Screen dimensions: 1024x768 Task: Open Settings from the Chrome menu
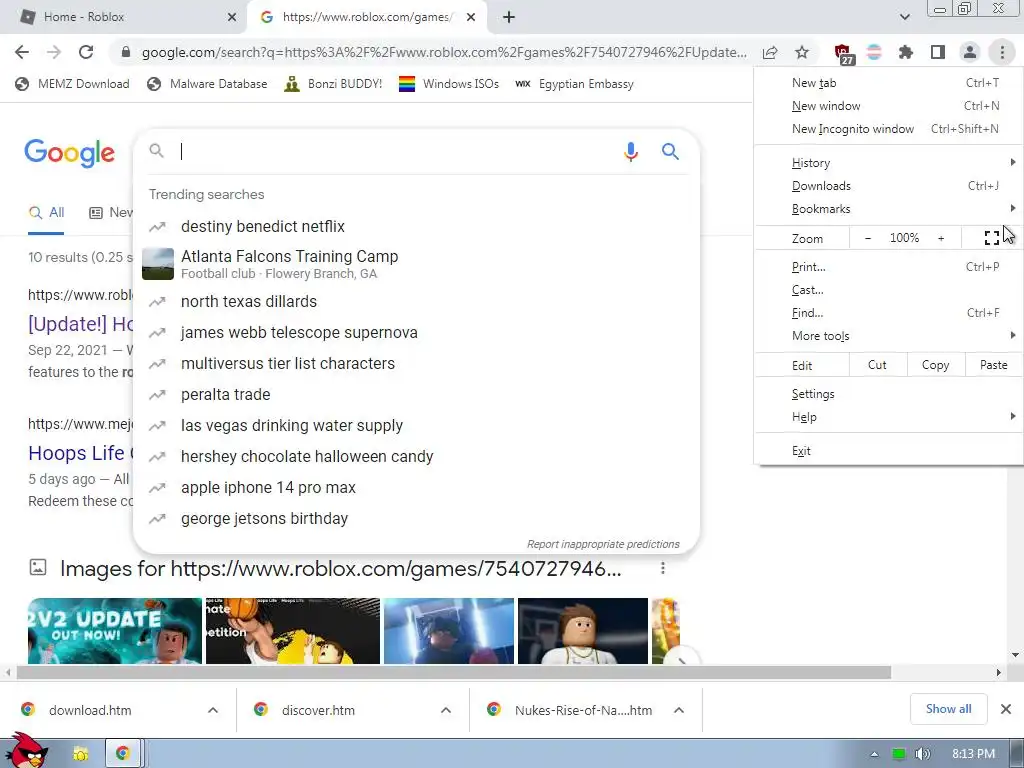[x=888, y=394]
